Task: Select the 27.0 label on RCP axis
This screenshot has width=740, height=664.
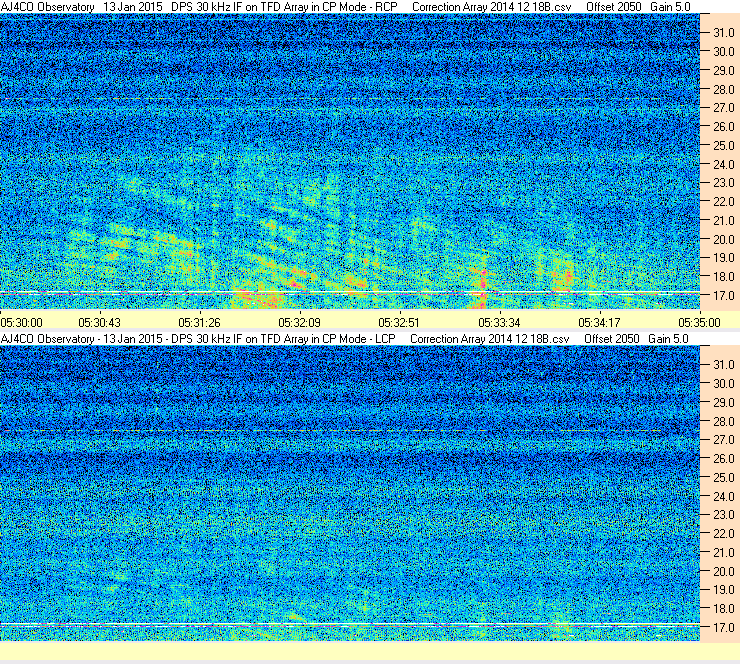Action: pos(724,108)
